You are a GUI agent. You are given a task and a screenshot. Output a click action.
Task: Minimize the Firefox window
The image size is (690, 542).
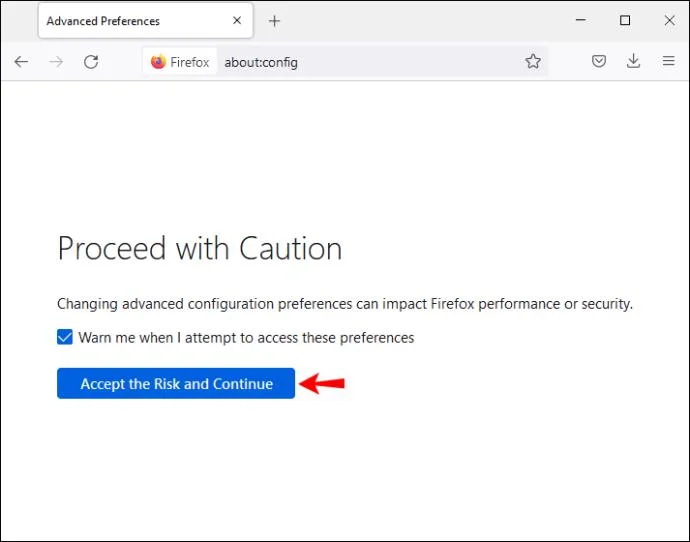coord(580,20)
